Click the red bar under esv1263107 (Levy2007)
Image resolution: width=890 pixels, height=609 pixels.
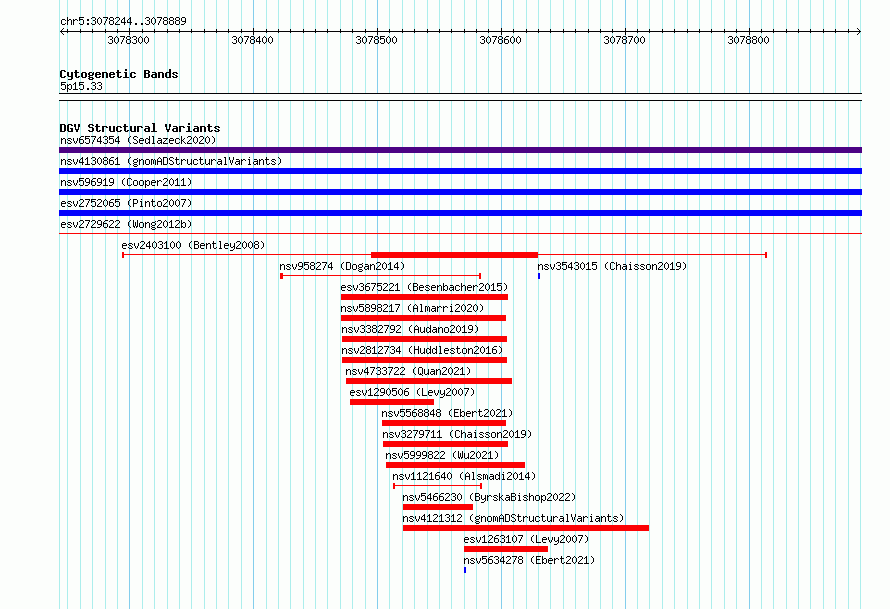coord(506,549)
